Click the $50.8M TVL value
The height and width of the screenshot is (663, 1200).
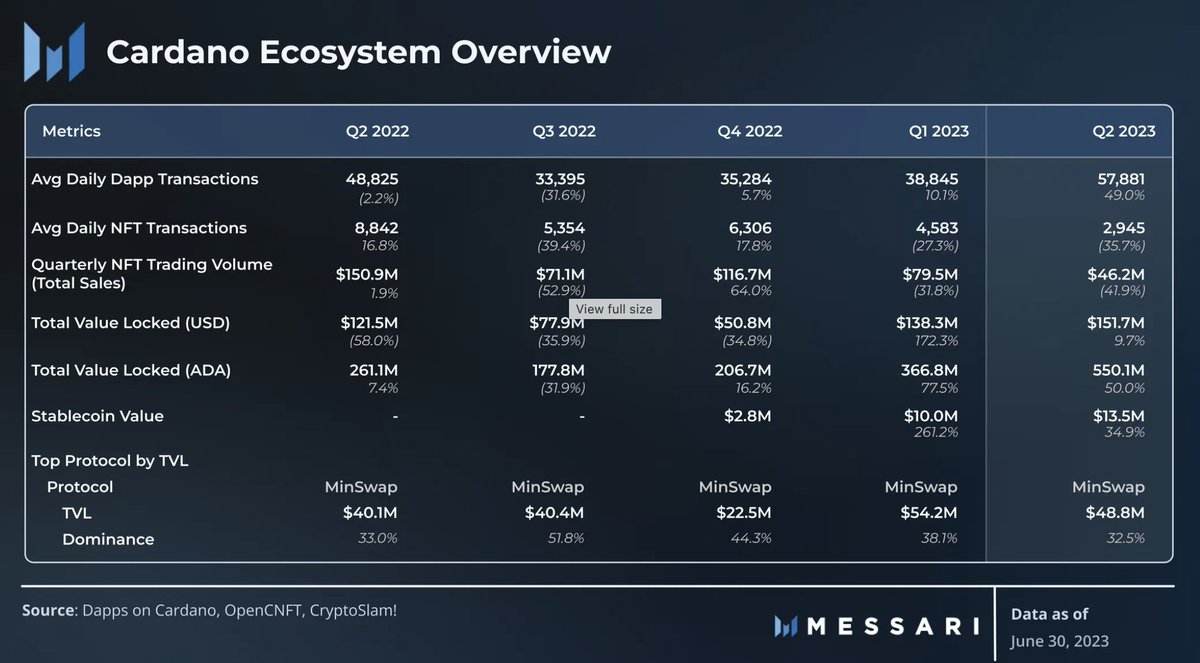click(744, 323)
